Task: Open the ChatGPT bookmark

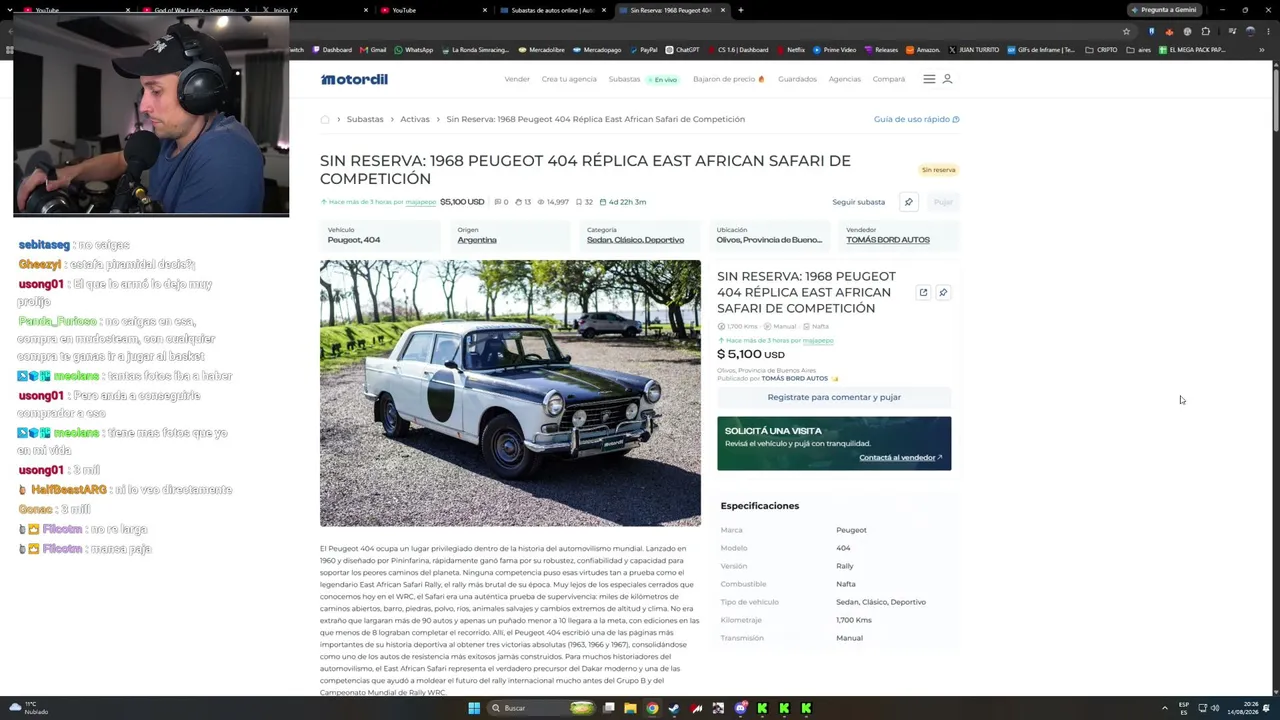Action: tap(682, 50)
